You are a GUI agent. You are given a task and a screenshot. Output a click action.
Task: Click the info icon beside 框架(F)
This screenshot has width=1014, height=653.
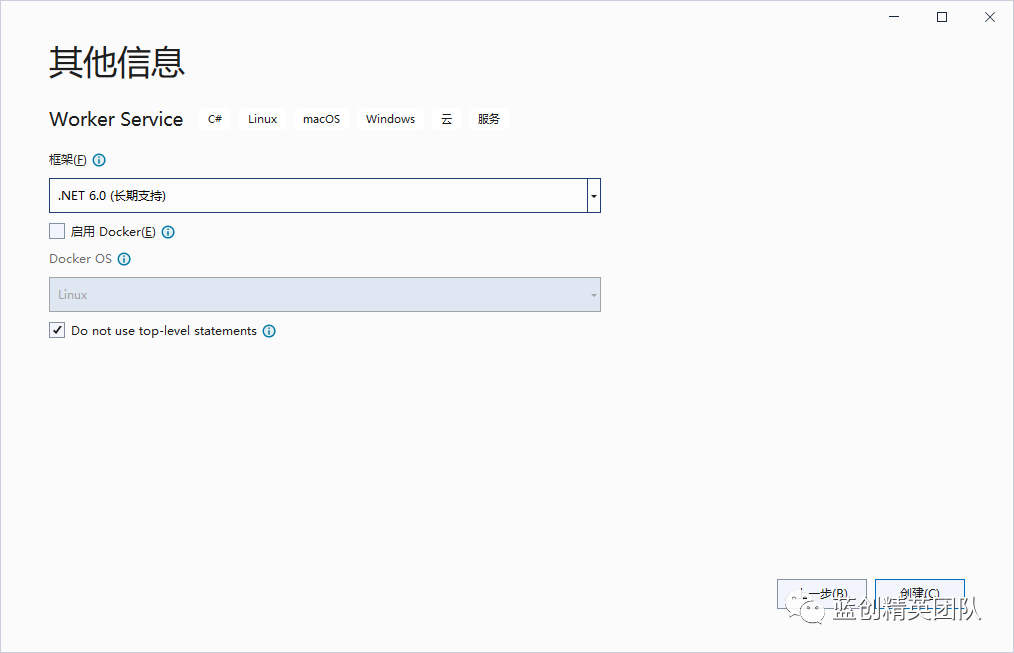tap(99, 160)
